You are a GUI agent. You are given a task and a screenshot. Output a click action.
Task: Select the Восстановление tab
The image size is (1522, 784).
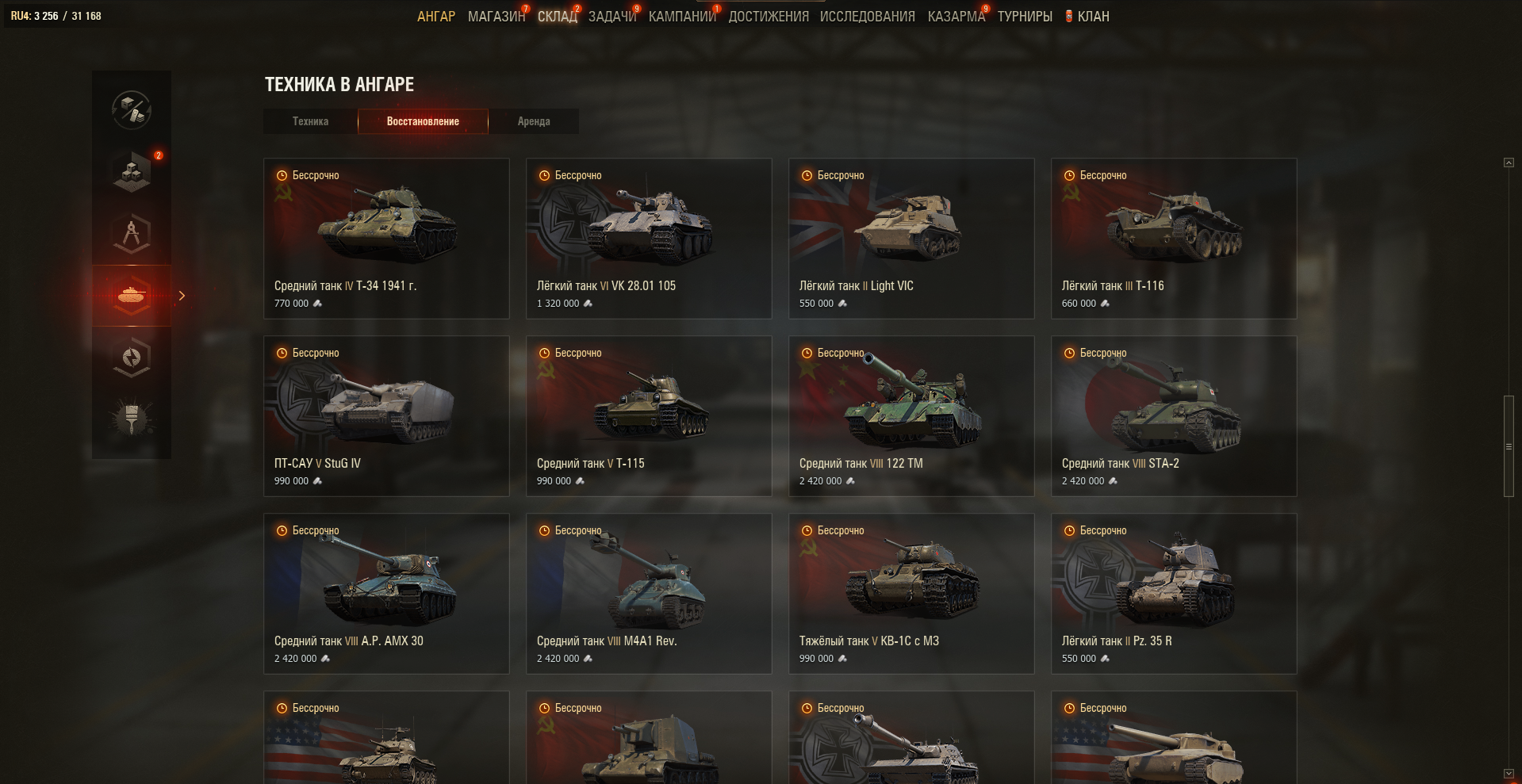pos(423,121)
